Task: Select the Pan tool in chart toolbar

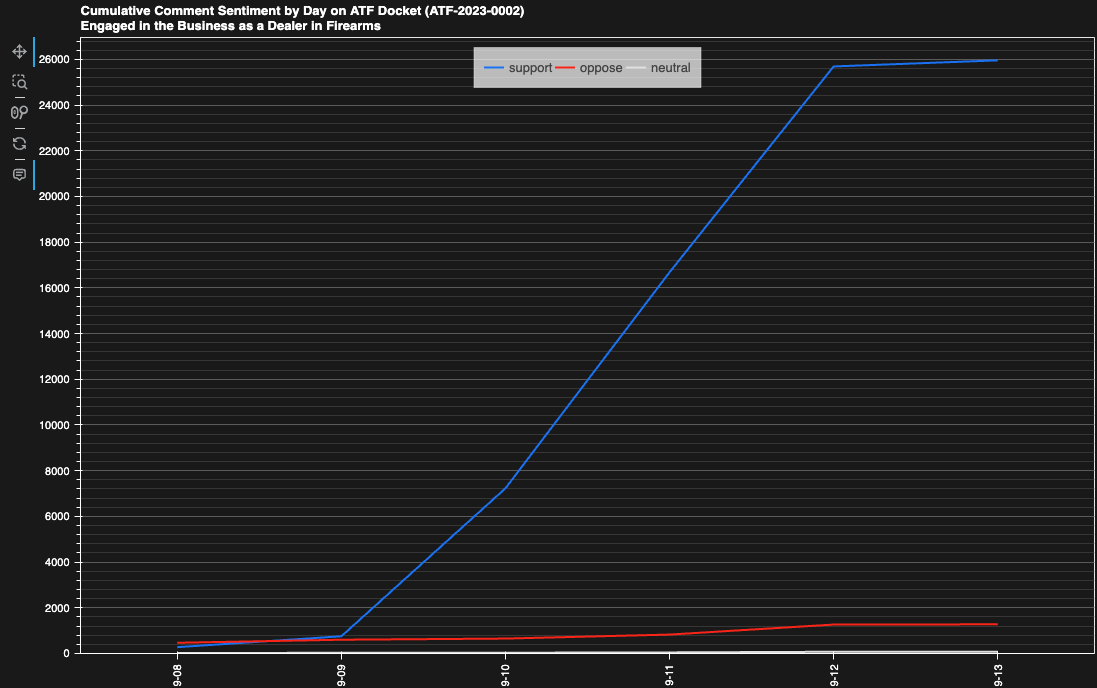Action: click(x=19, y=51)
